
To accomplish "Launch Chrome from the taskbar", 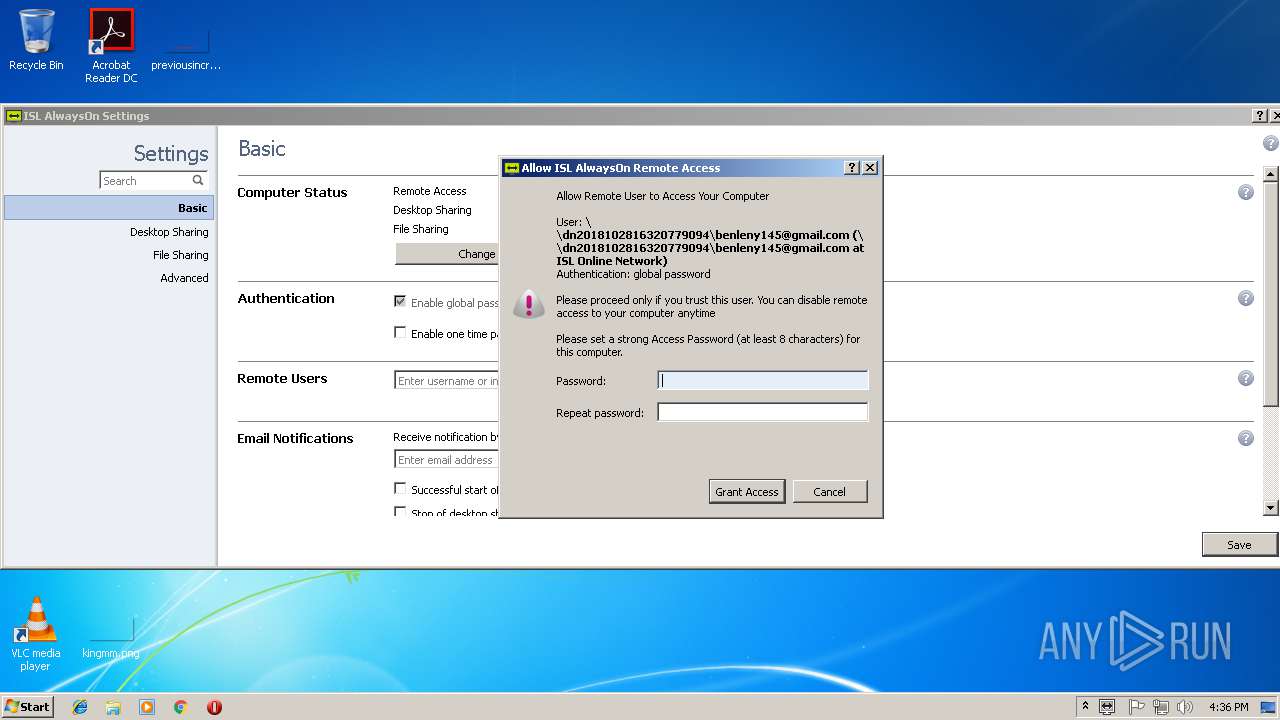I will pyautogui.click(x=181, y=707).
